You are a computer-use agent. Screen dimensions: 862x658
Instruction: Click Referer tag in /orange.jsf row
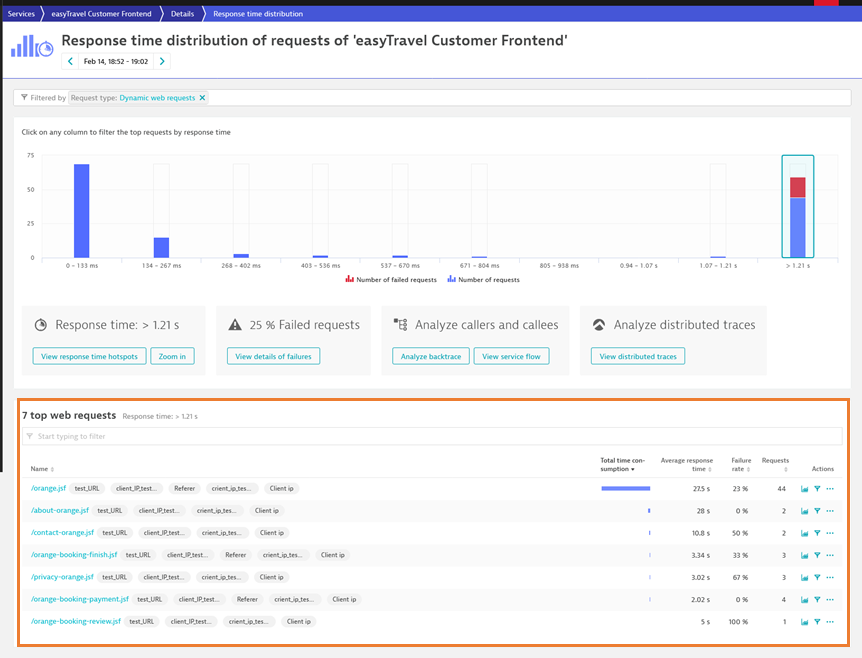click(x=185, y=488)
